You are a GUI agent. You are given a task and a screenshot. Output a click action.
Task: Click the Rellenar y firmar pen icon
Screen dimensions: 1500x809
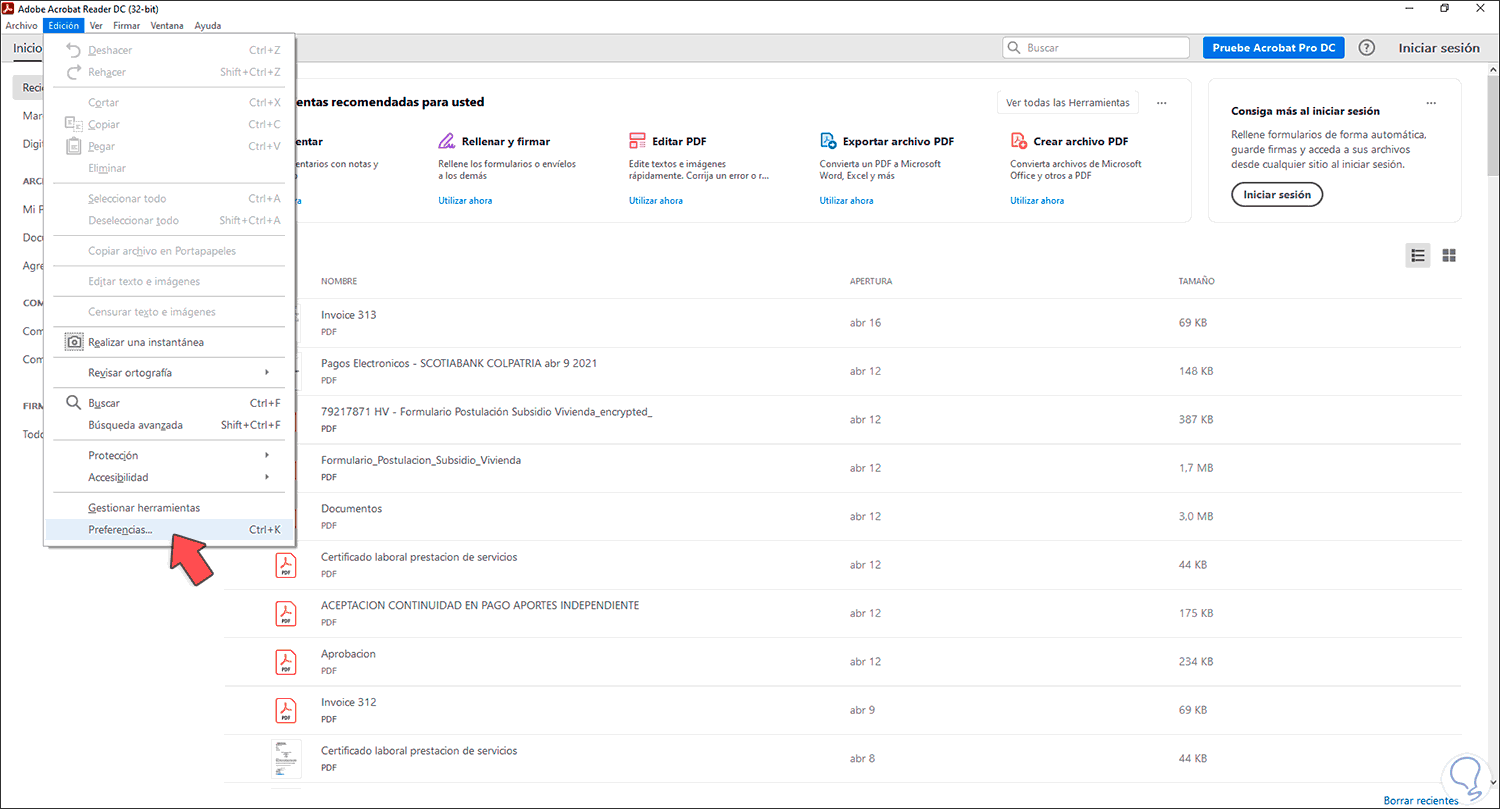[447, 141]
